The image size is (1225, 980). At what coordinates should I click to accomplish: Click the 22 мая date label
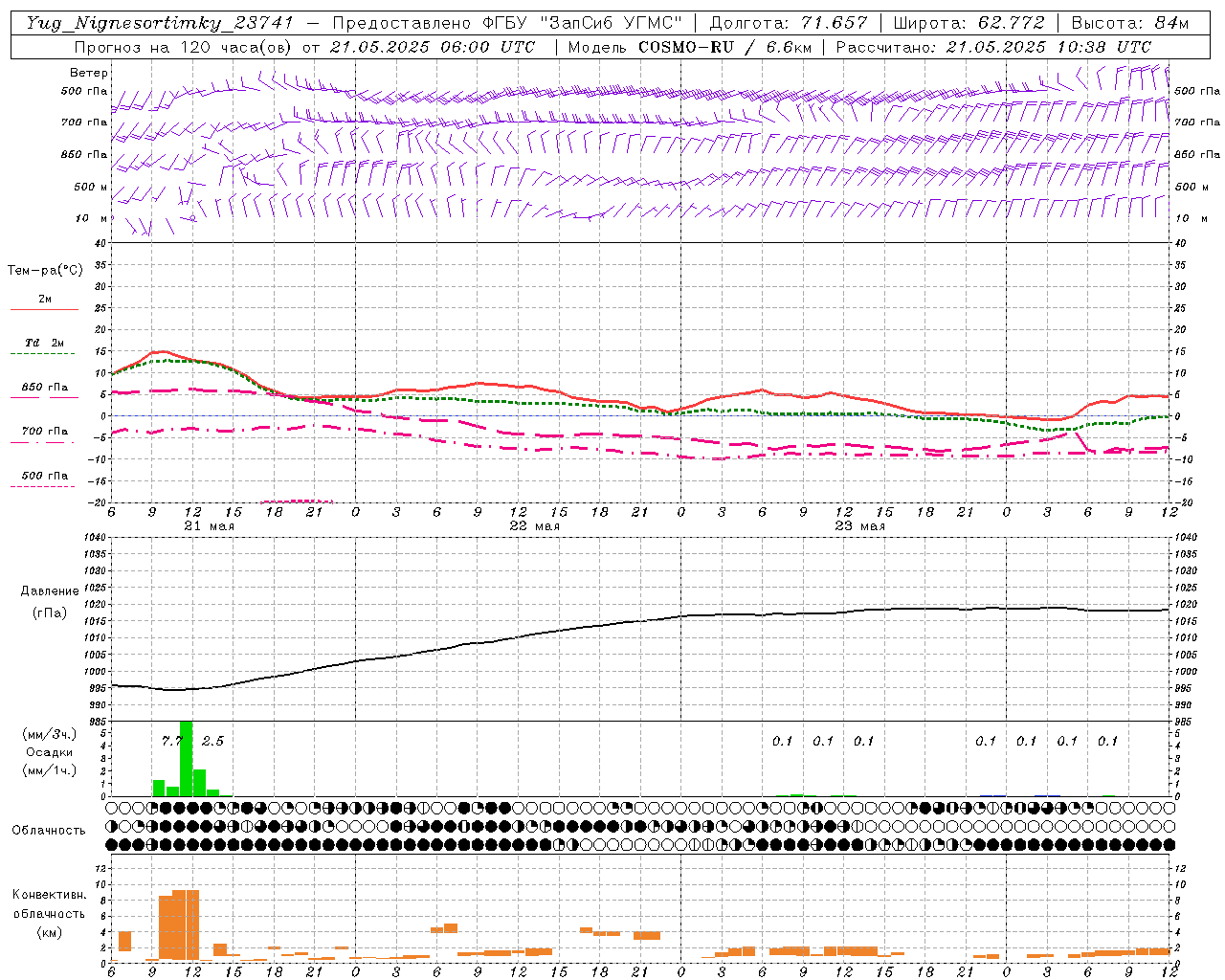tap(534, 526)
